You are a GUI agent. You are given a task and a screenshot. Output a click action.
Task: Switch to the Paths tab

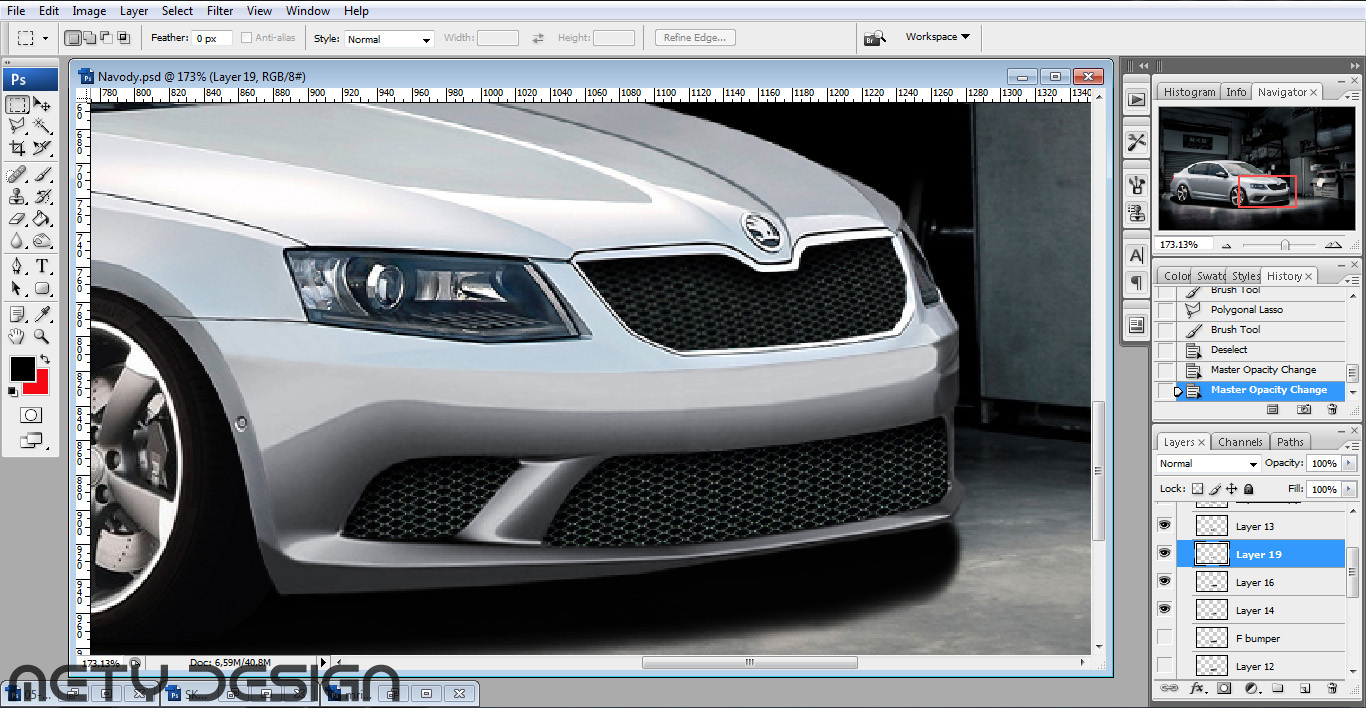point(1290,442)
